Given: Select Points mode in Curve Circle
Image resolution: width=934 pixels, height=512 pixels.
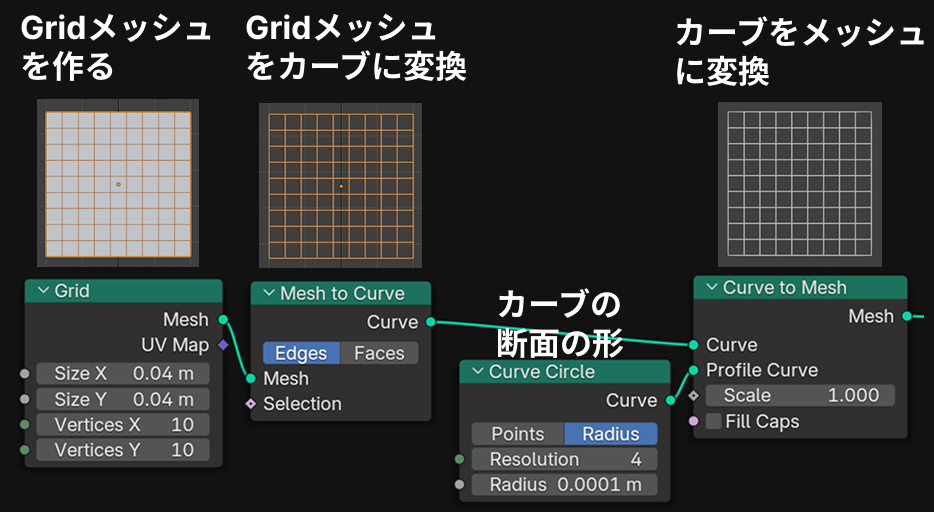Looking at the screenshot, I should (518, 433).
